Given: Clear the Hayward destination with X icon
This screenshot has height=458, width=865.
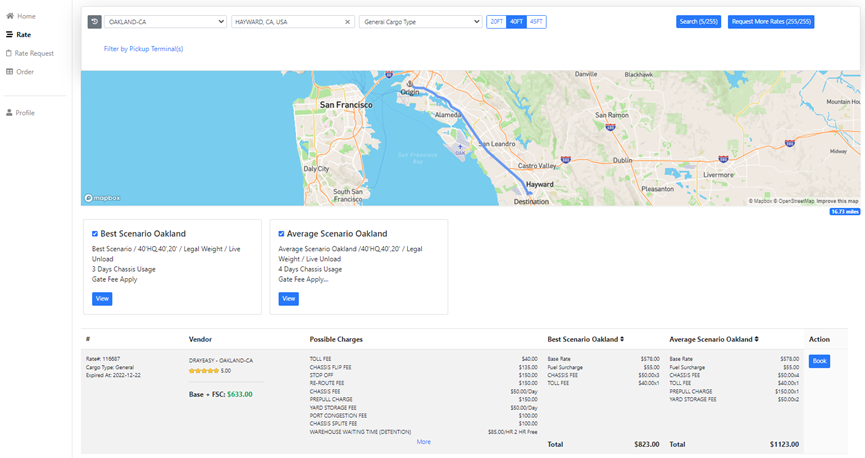Looking at the screenshot, I should pyautogui.click(x=347, y=22).
